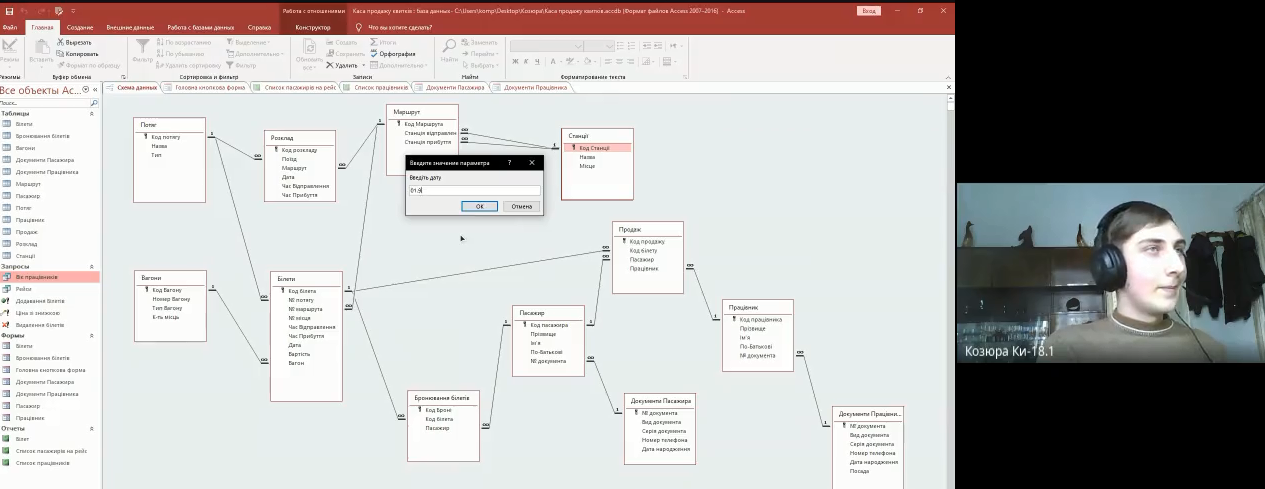Viewport: 1265px width, 489px height.
Task: Click the Вырезать scissors icon
Action: click(59, 43)
